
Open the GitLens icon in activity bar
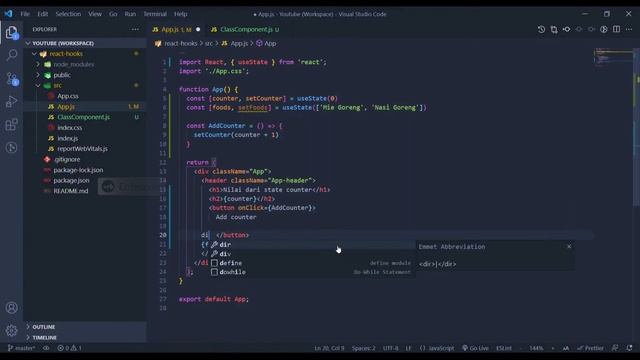tap(11, 147)
